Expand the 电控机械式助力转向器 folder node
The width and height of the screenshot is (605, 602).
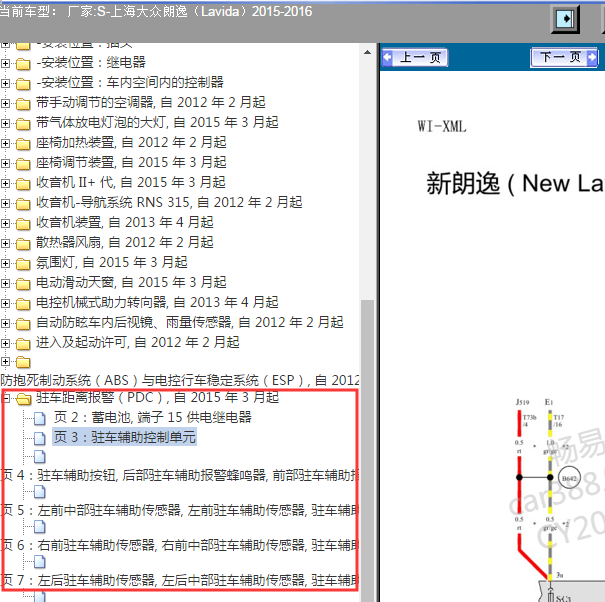[x=5, y=304]
